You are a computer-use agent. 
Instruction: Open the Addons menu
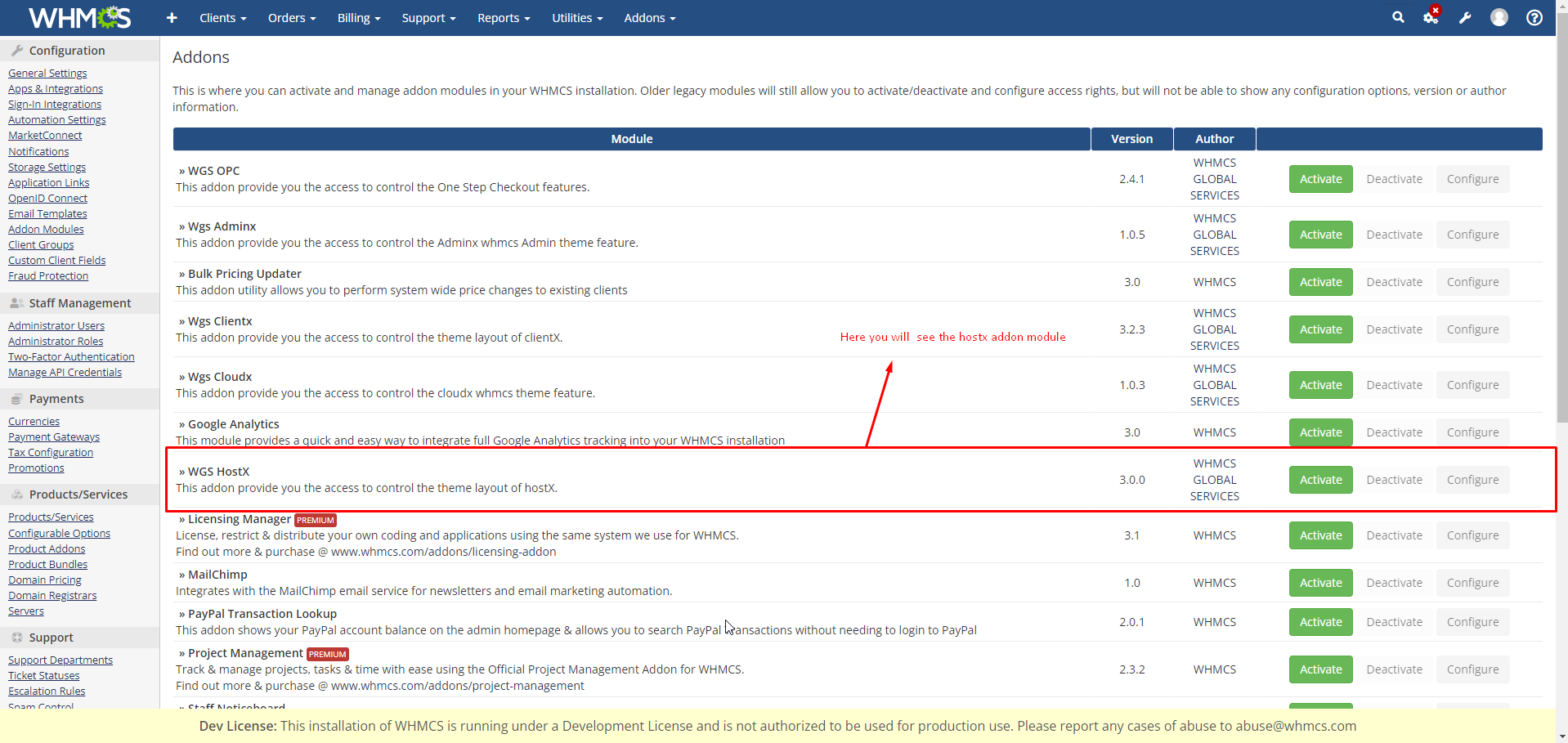tap(649, 18)
